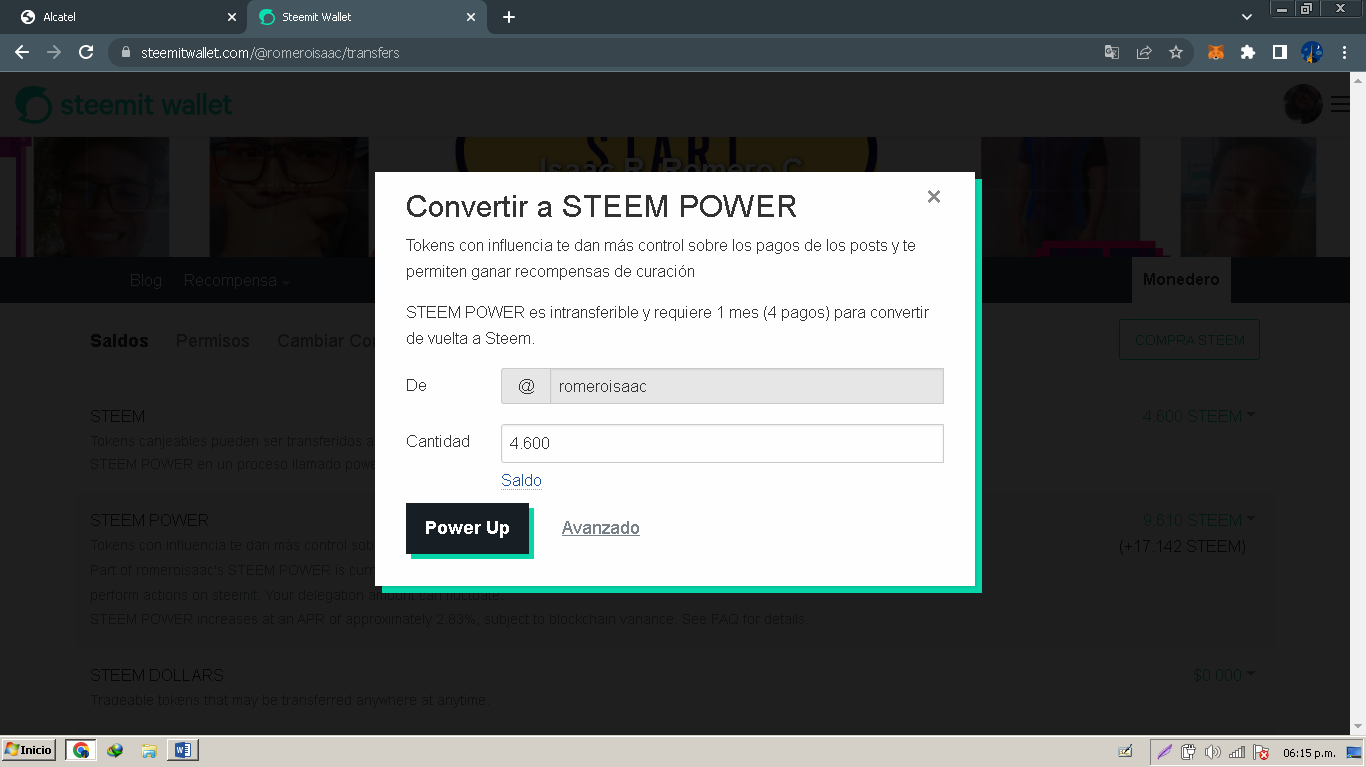Screen dimensions: 1366x767
Task: Click the show desktop icon in the tray
Action: click(x=1354, y=752)
